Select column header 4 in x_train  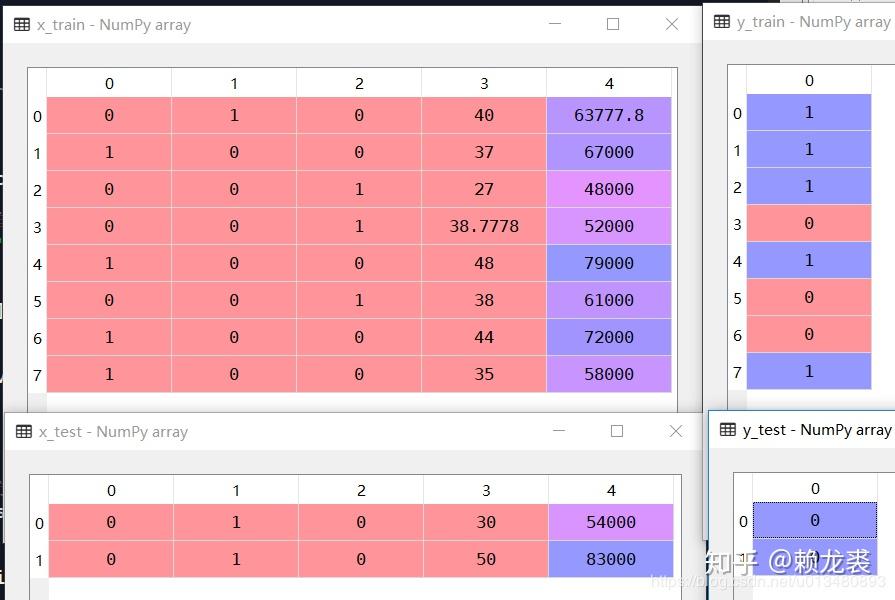tap(609, 83)
